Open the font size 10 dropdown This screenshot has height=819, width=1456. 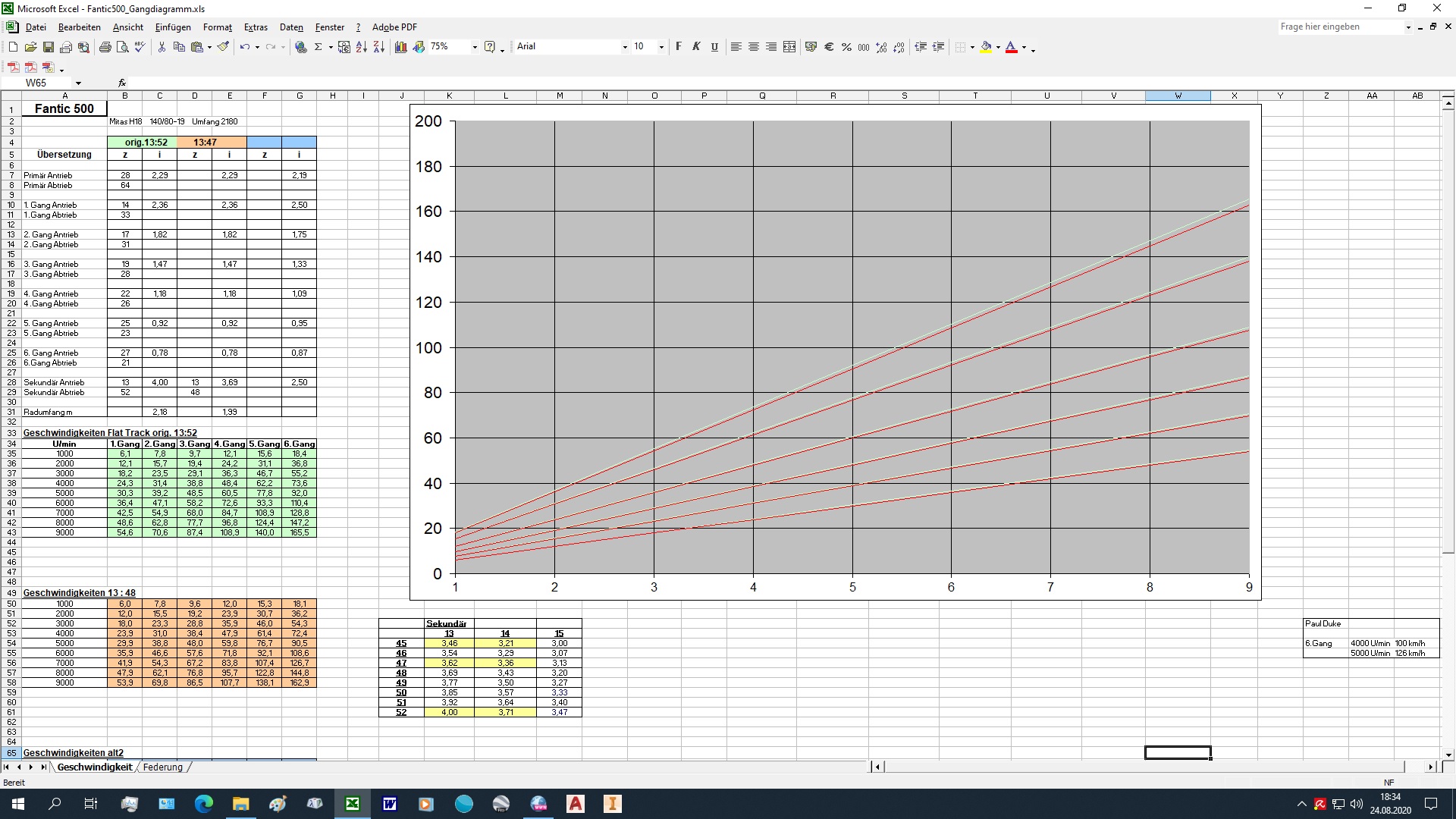click(x=661, y=47)
